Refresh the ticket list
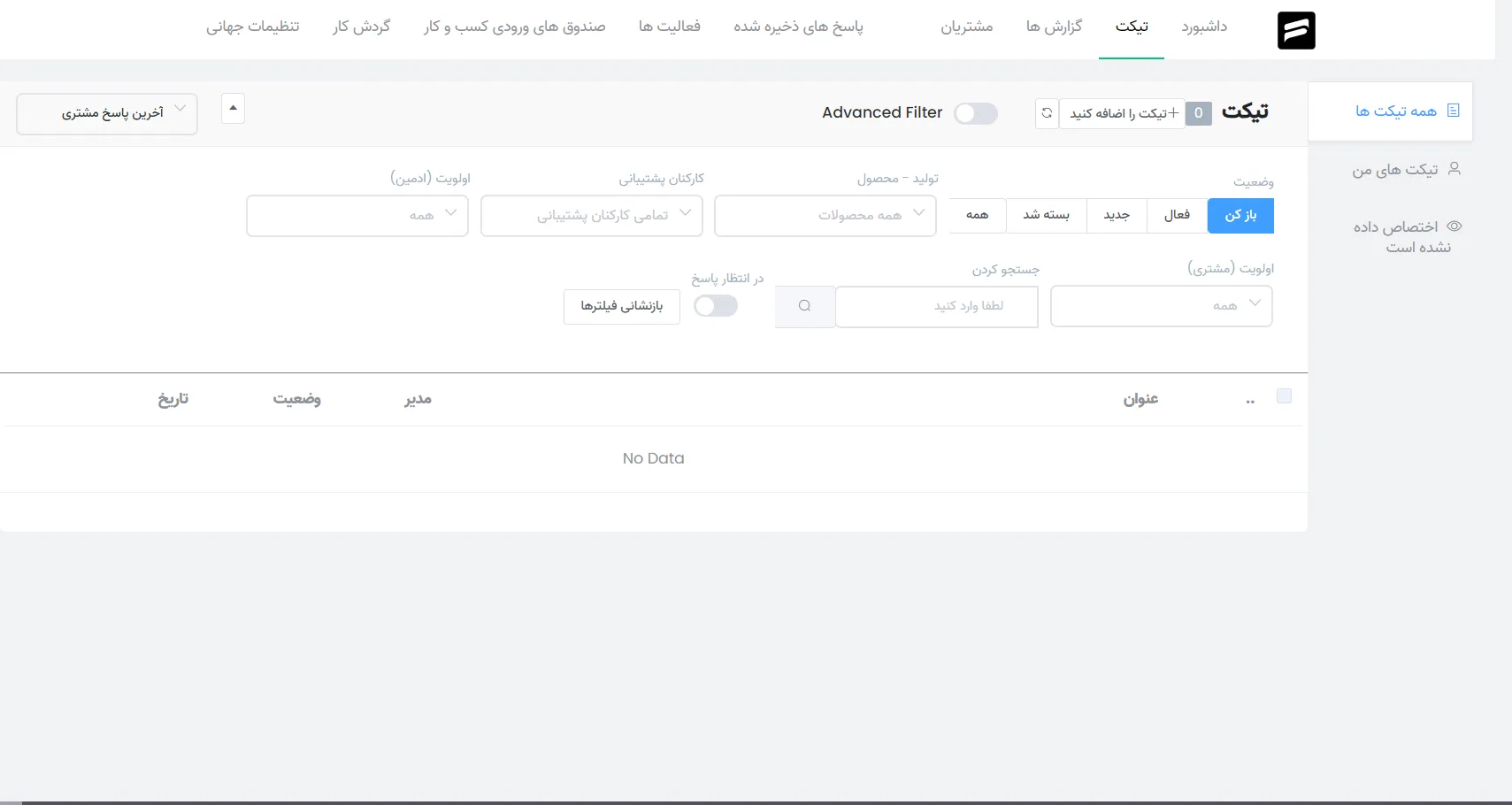The width and height of the screenshot is (1512, 805). pos(1047,113)
